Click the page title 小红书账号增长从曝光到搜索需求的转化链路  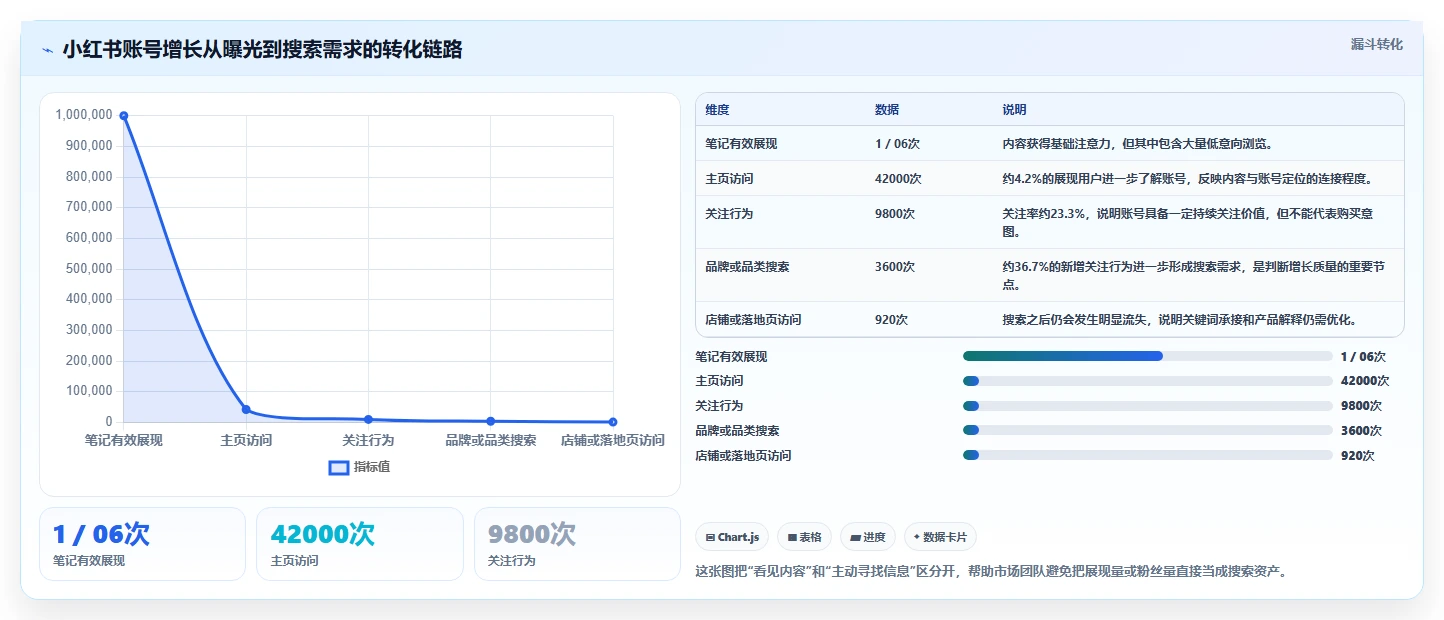pos(262,50)
